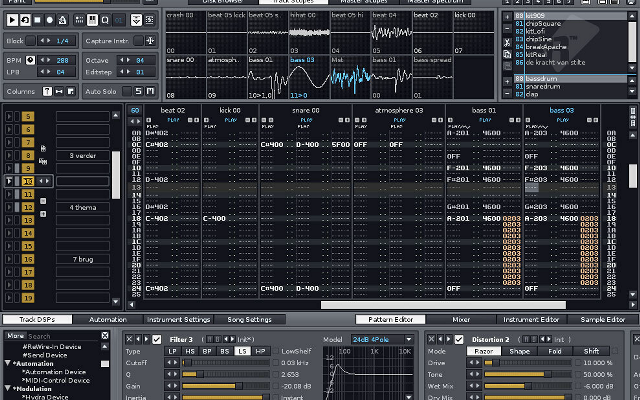Choose Shift distortion mode
The height and width of the screenshot is (400, 640).
point(591,351)
